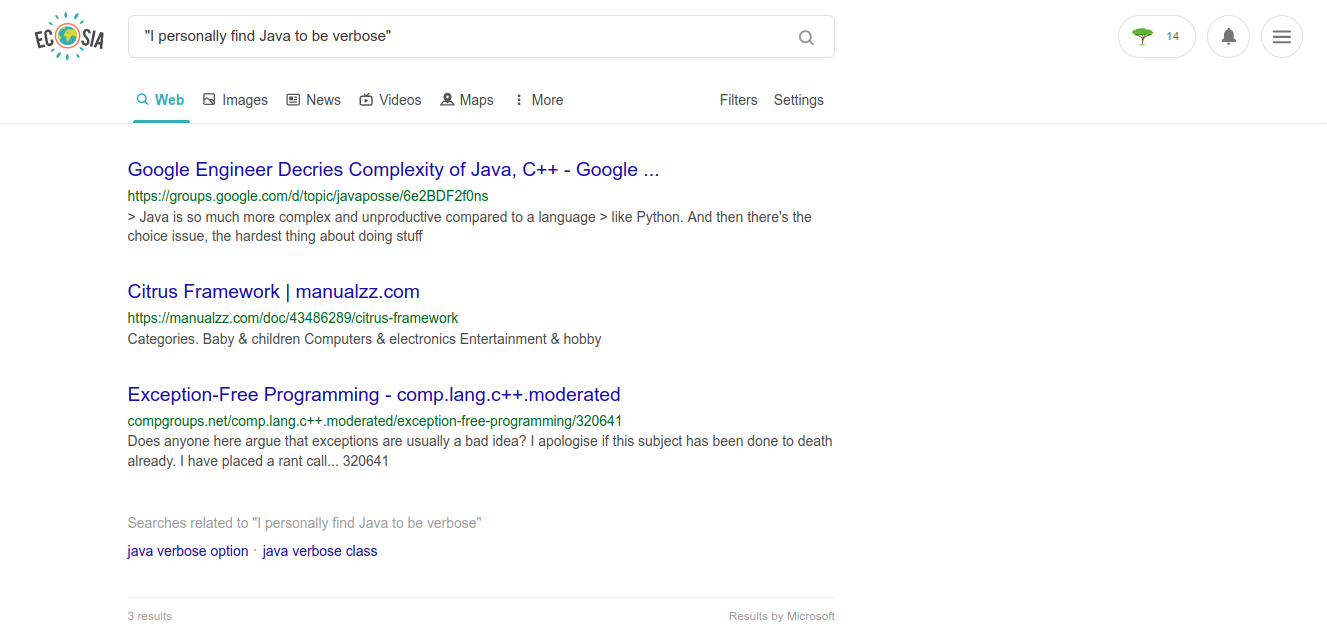Click the 'Searches related to' heading text
Screen dimensions: 1327x639
pyautogui.click(x=305, y=523)
